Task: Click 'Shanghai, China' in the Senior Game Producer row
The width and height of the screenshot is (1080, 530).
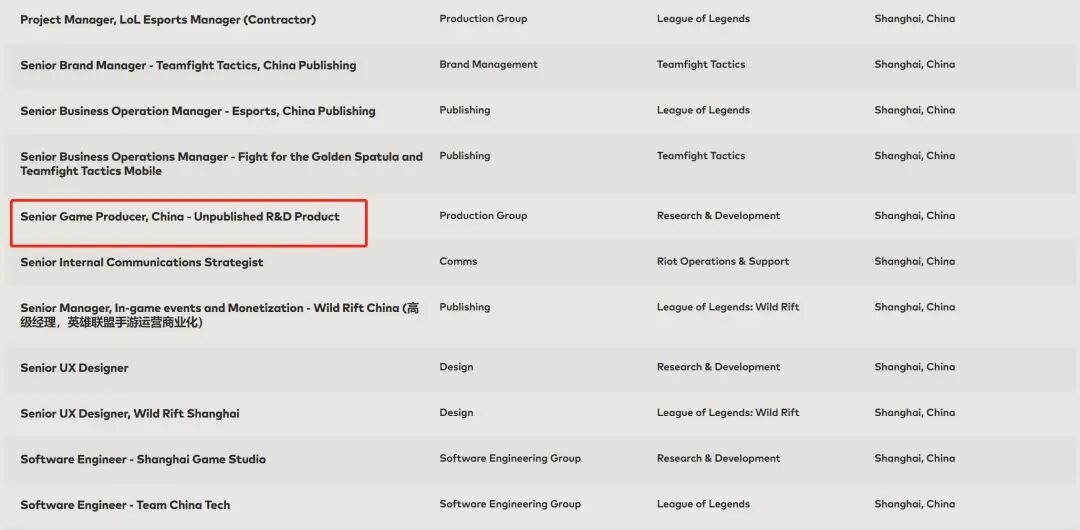Action: pyautogui.click(x=915, y=216)
